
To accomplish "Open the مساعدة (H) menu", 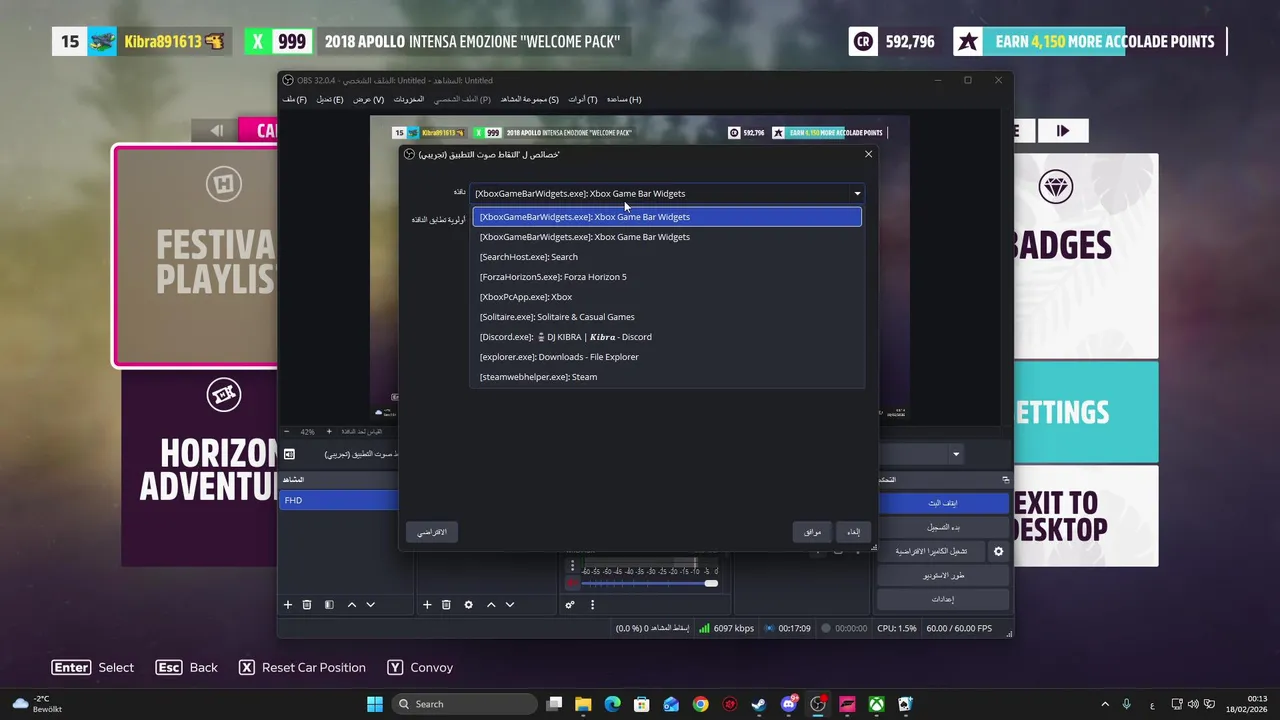I will [624, 99].
